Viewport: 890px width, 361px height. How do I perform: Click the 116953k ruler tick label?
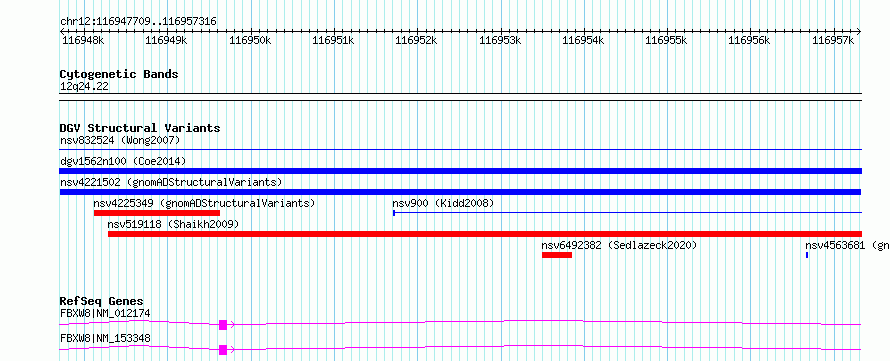coord(500,40)
